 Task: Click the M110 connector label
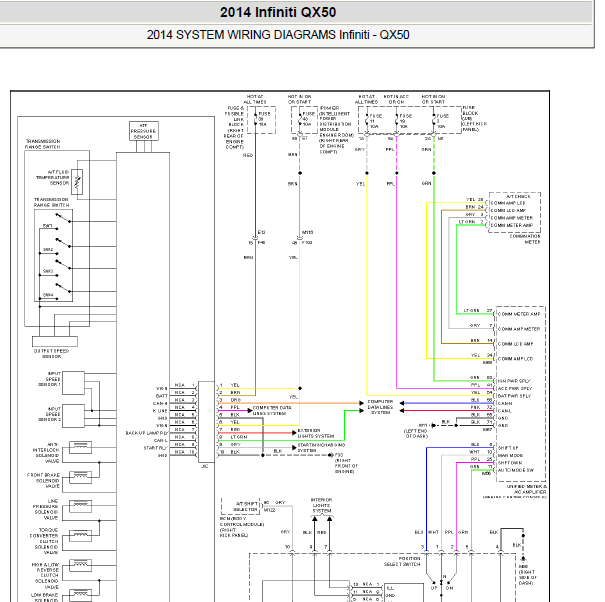click(308, 232)
